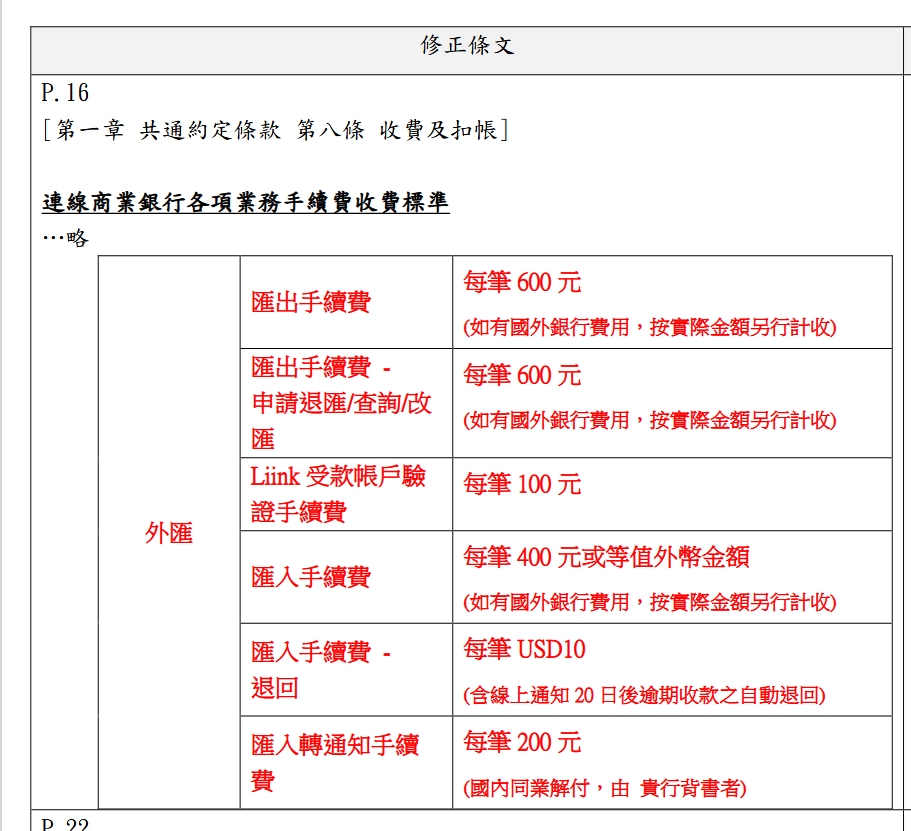
Task: Select the 外匯 category cell
Action: click(168, 533)
